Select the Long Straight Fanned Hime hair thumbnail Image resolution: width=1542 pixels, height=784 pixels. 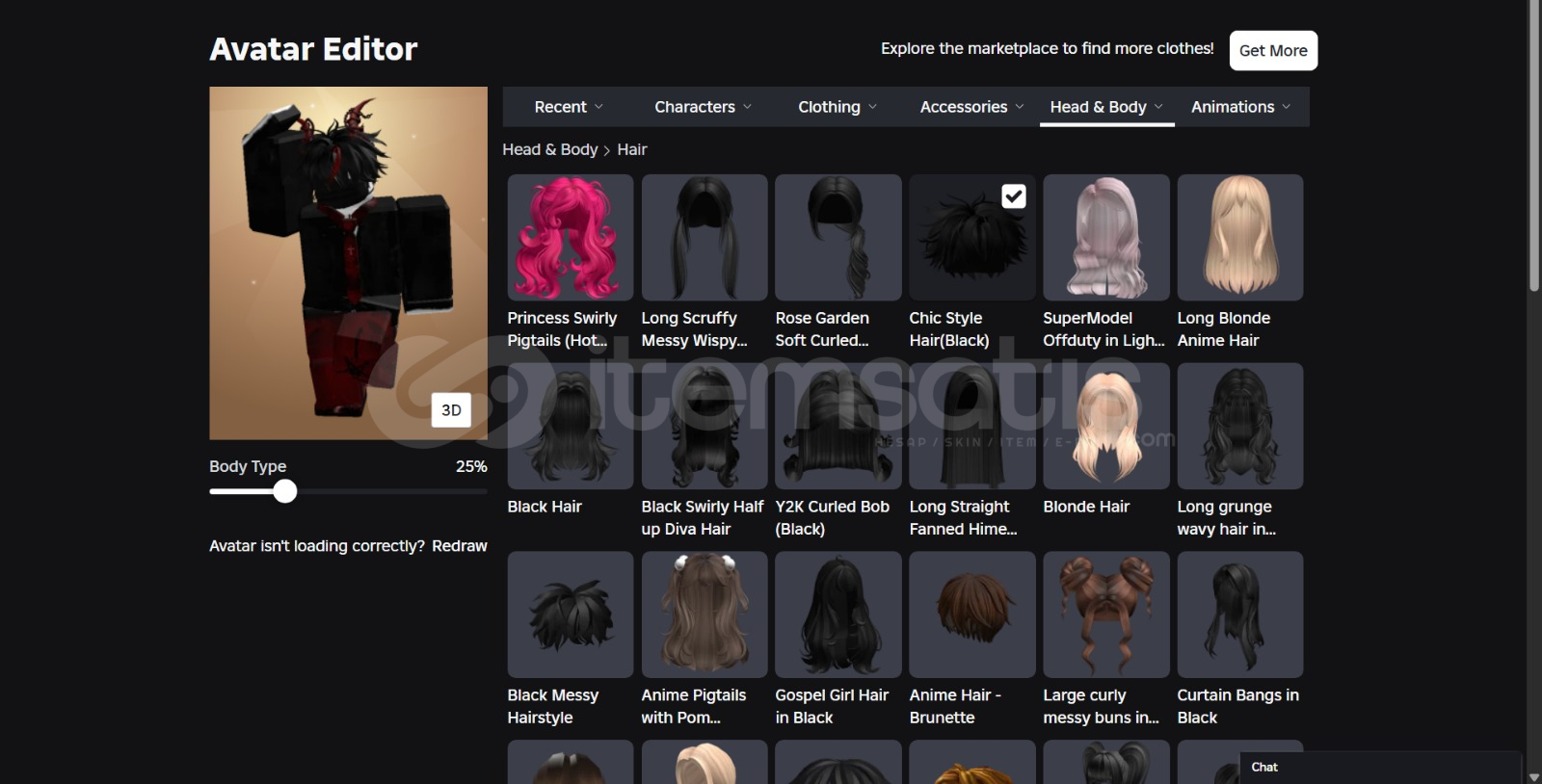coord(971,426)
